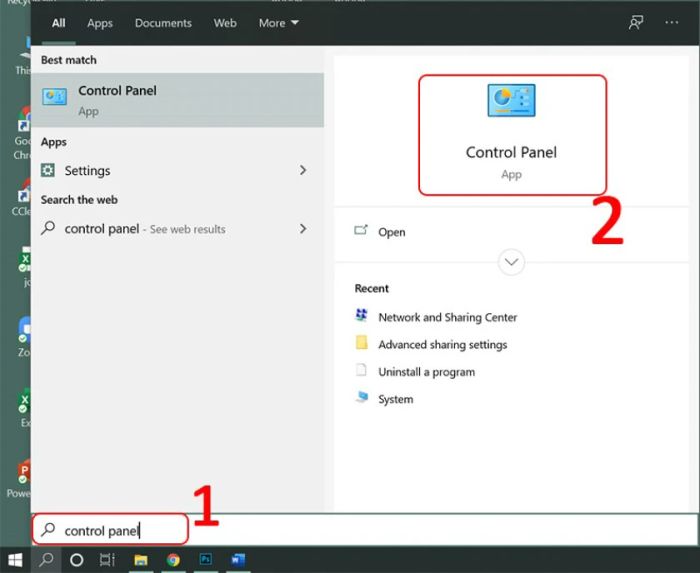Open Task View on taskbar
700x573 pixels.
point(107,560)
